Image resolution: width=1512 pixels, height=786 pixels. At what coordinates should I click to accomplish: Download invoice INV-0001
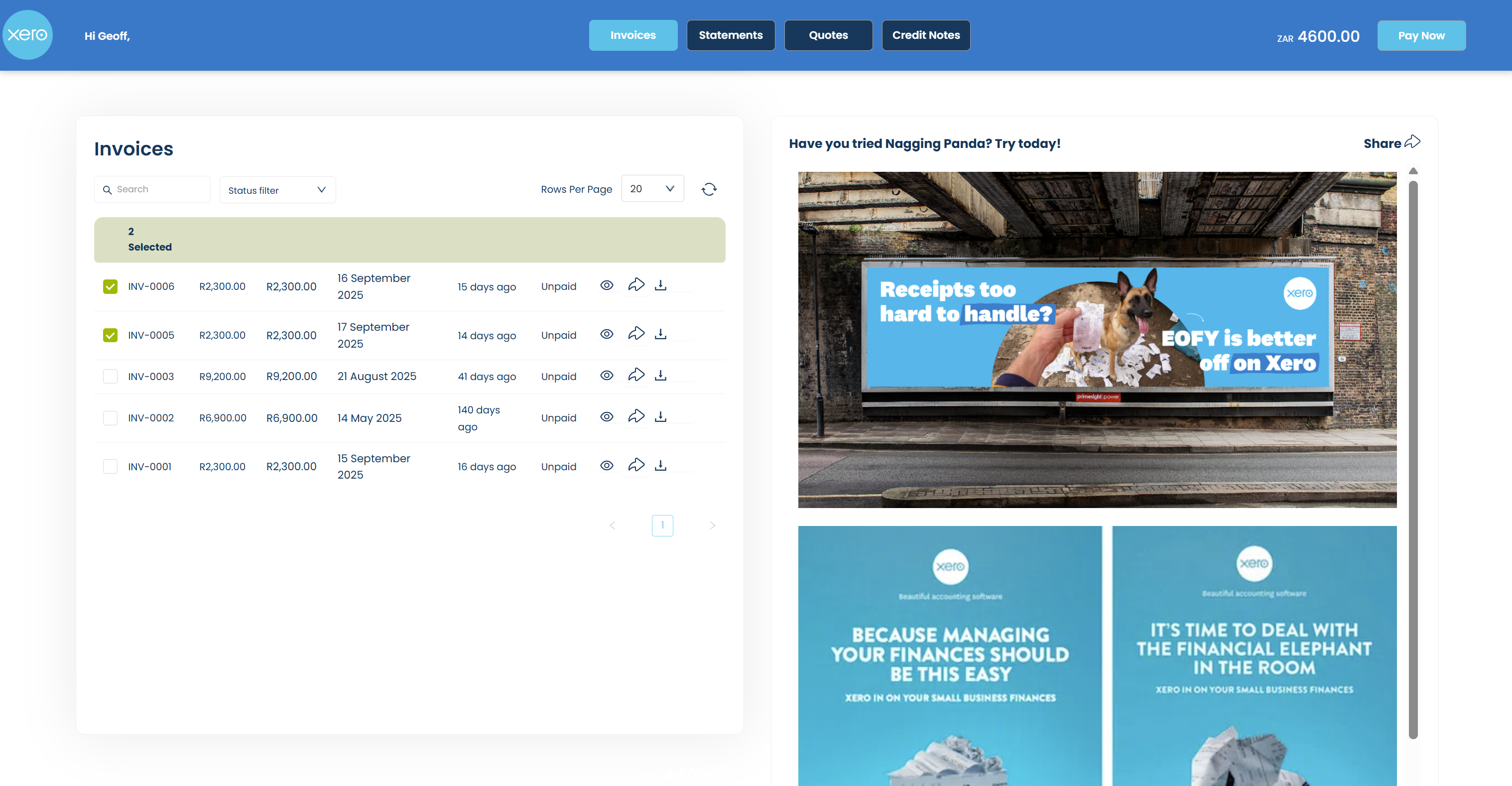(x=660, y=466)
